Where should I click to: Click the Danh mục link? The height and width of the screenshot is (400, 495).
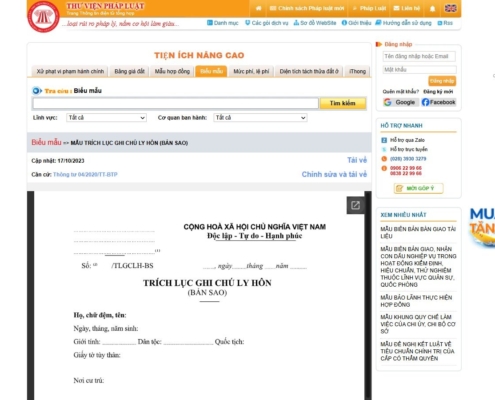tap(223, 23)
